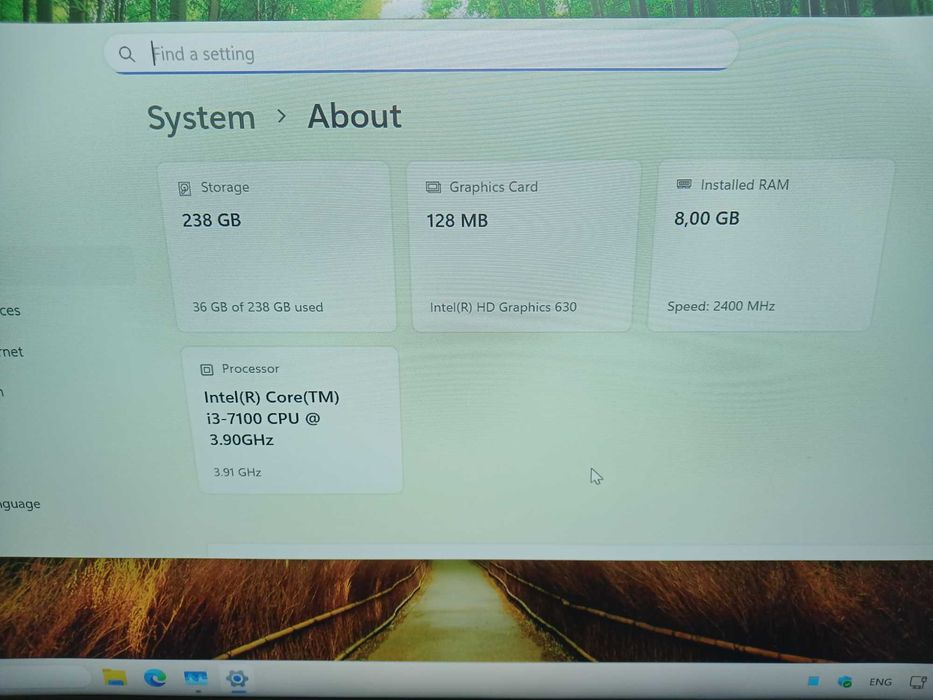The height and width of the screenshot is (700, 933).
Task: Click the Installed RAM memory icon
Action: pos(684,185)
